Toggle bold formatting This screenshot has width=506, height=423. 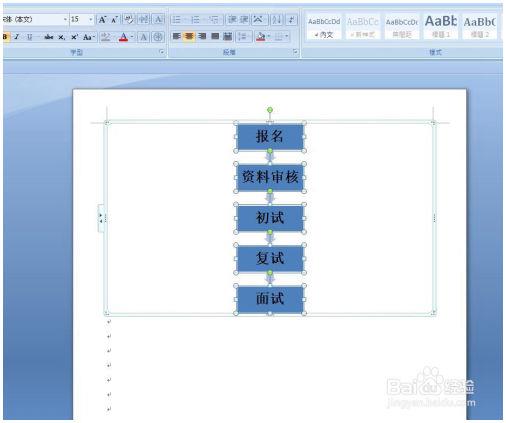pos(6,37)
